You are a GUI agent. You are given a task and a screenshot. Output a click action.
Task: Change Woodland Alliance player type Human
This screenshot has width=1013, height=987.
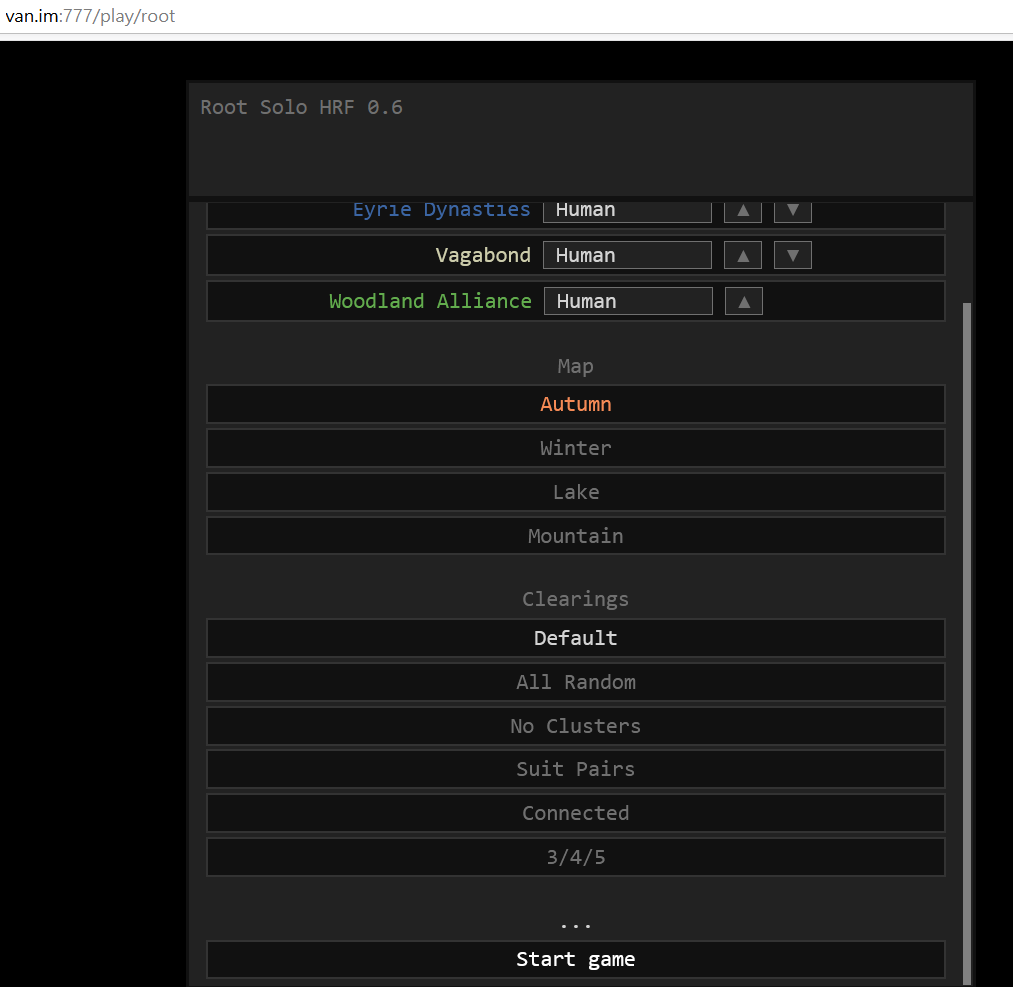coord(628,301)
